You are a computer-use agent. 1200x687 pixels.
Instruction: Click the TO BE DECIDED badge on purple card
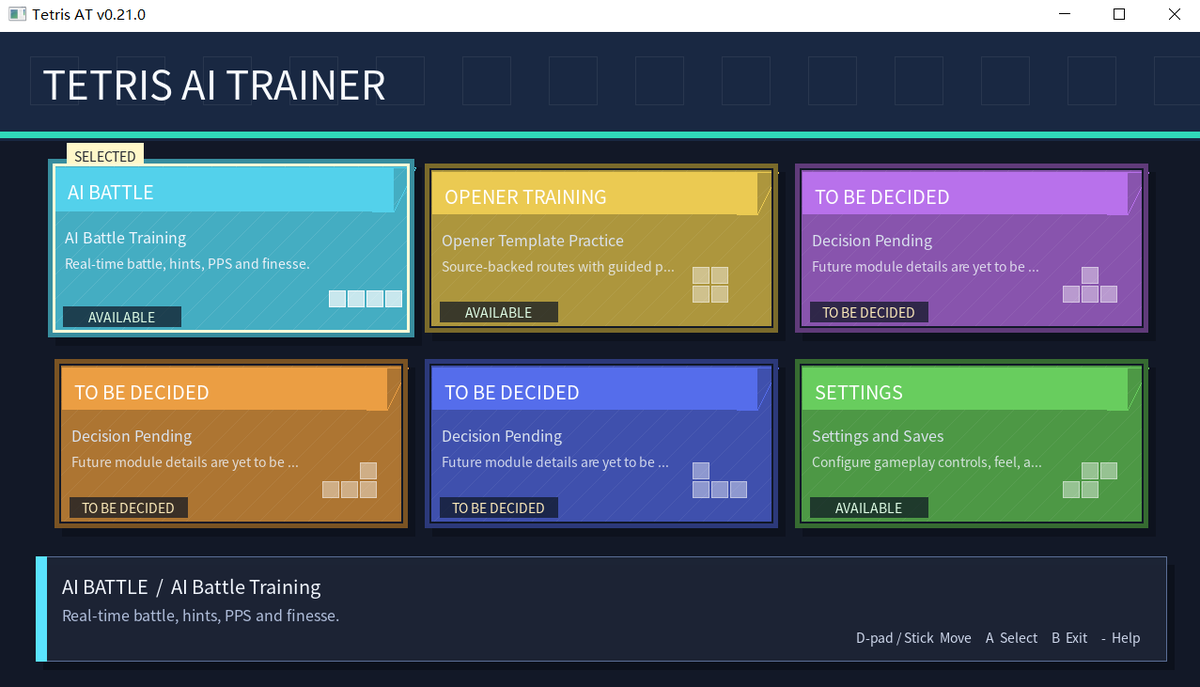(869, 312)
